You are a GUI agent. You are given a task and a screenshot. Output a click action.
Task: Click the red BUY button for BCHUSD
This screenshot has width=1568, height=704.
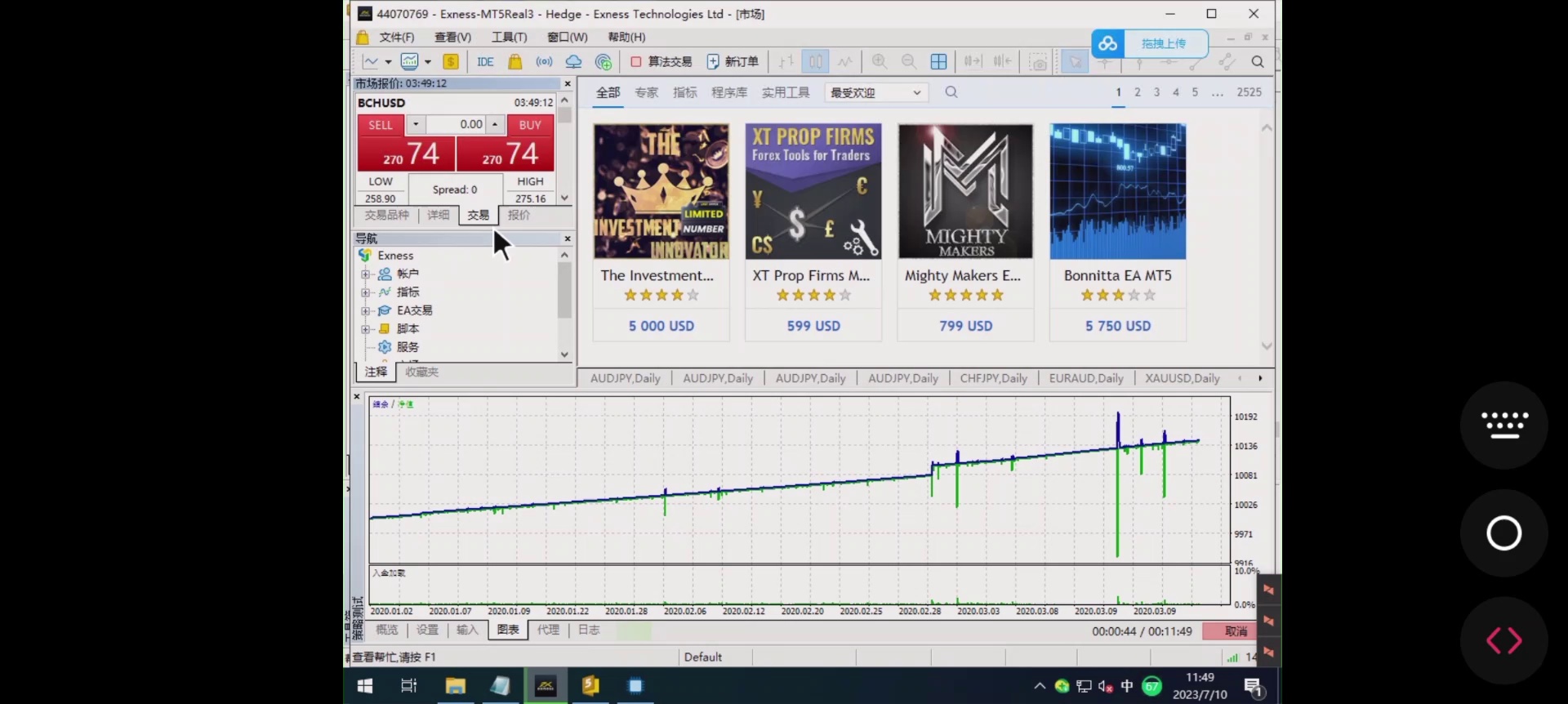point(530,125)
